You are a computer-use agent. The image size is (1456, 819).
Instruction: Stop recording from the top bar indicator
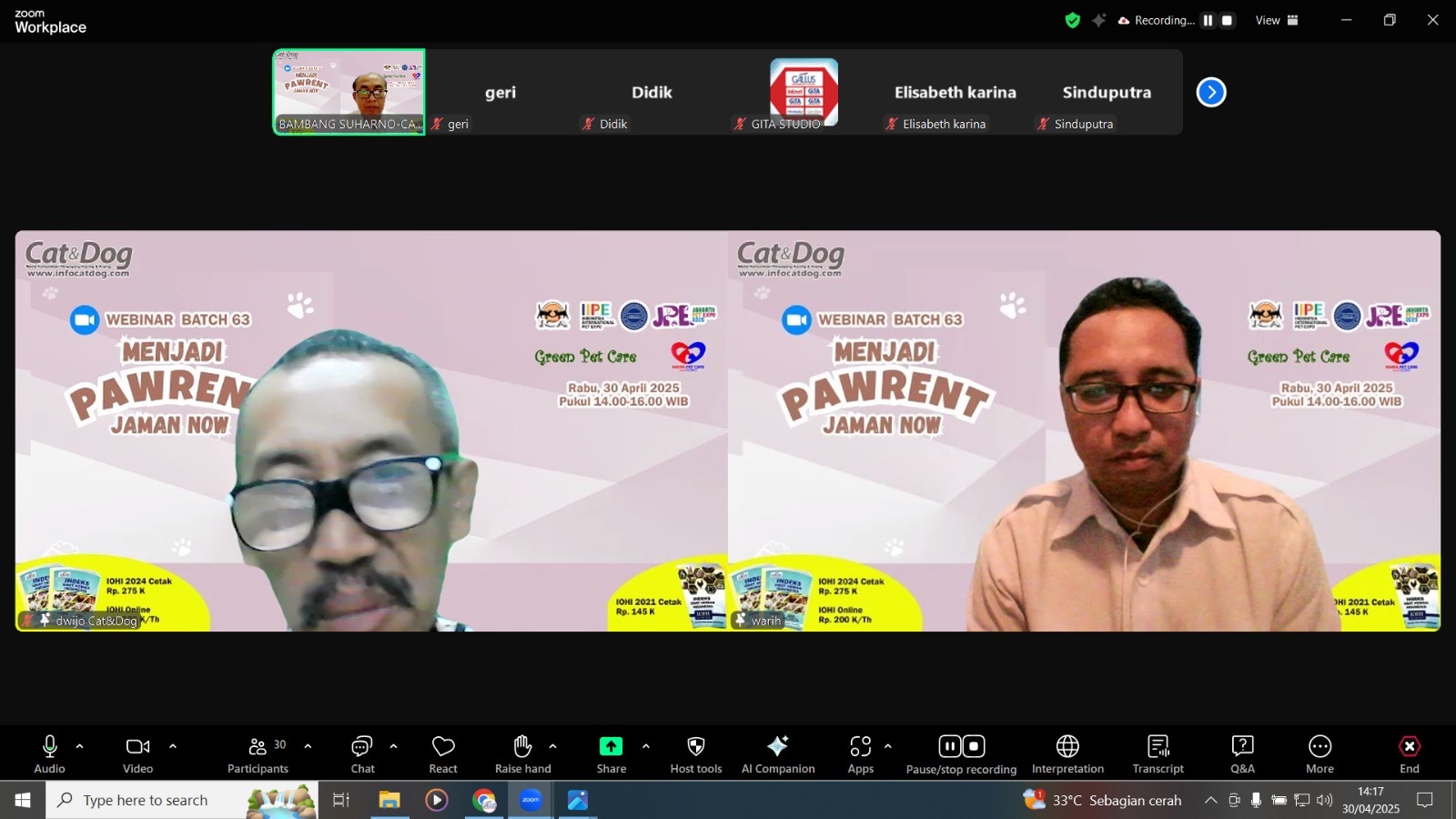1227,20
